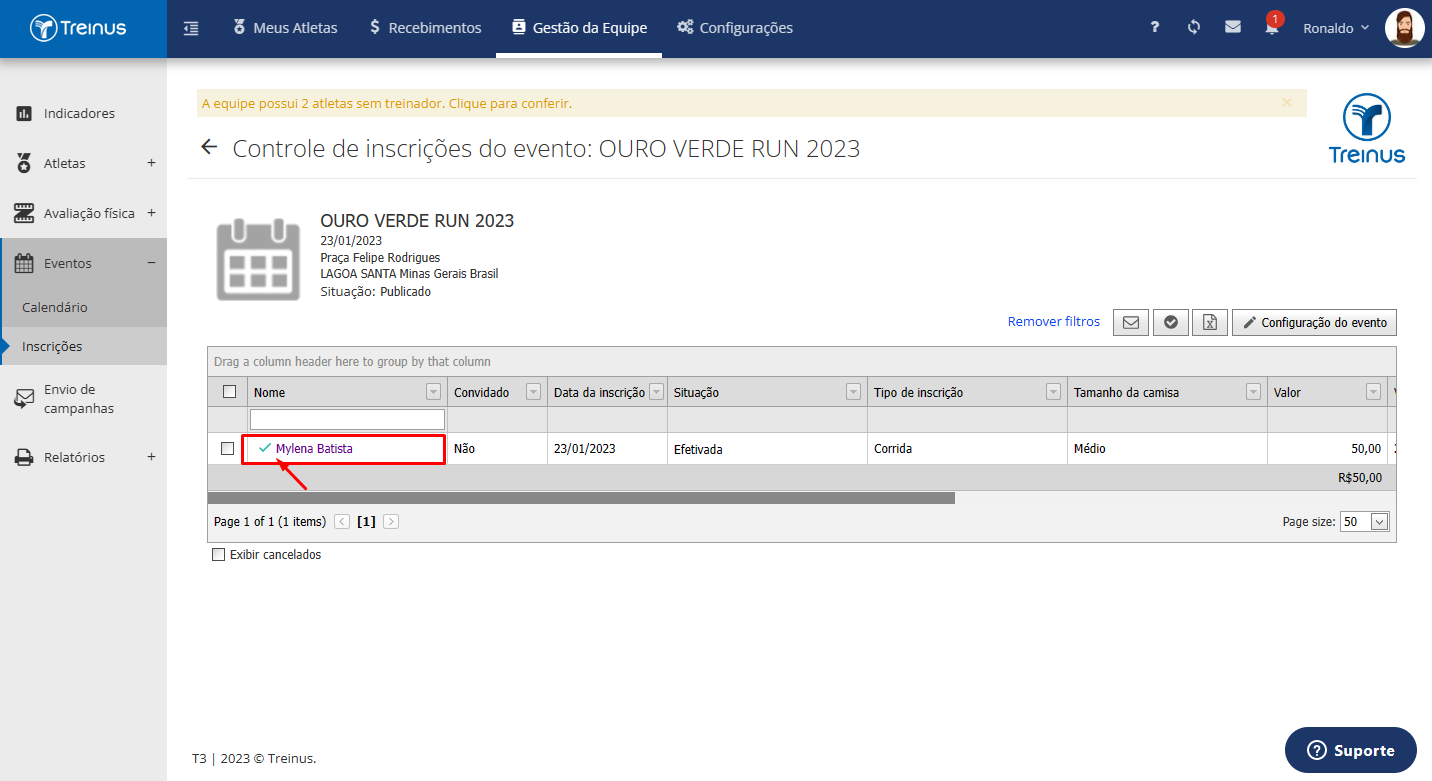Export registrations to Excel
The image size is (1432, 781).
(1210, 322)
